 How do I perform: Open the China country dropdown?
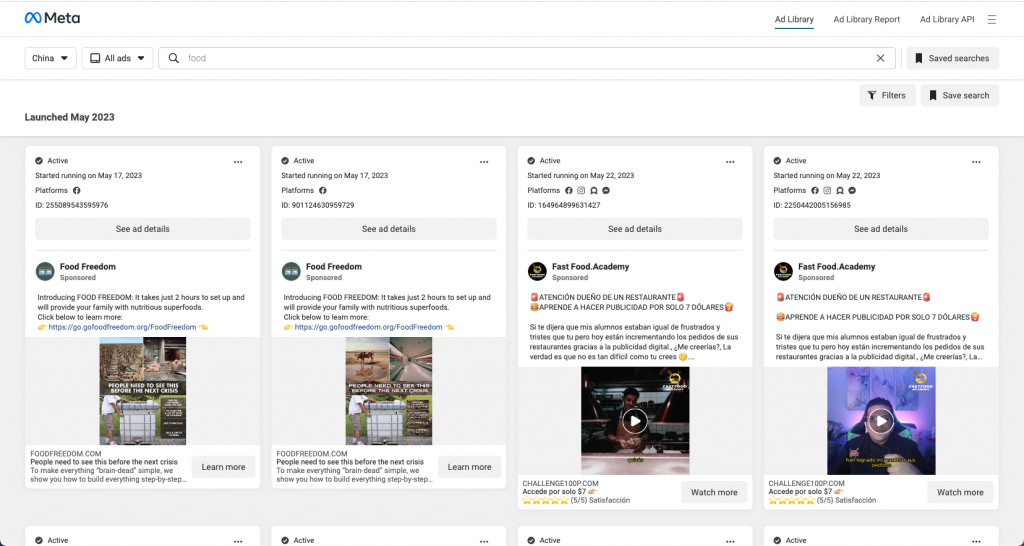(51, 58)
